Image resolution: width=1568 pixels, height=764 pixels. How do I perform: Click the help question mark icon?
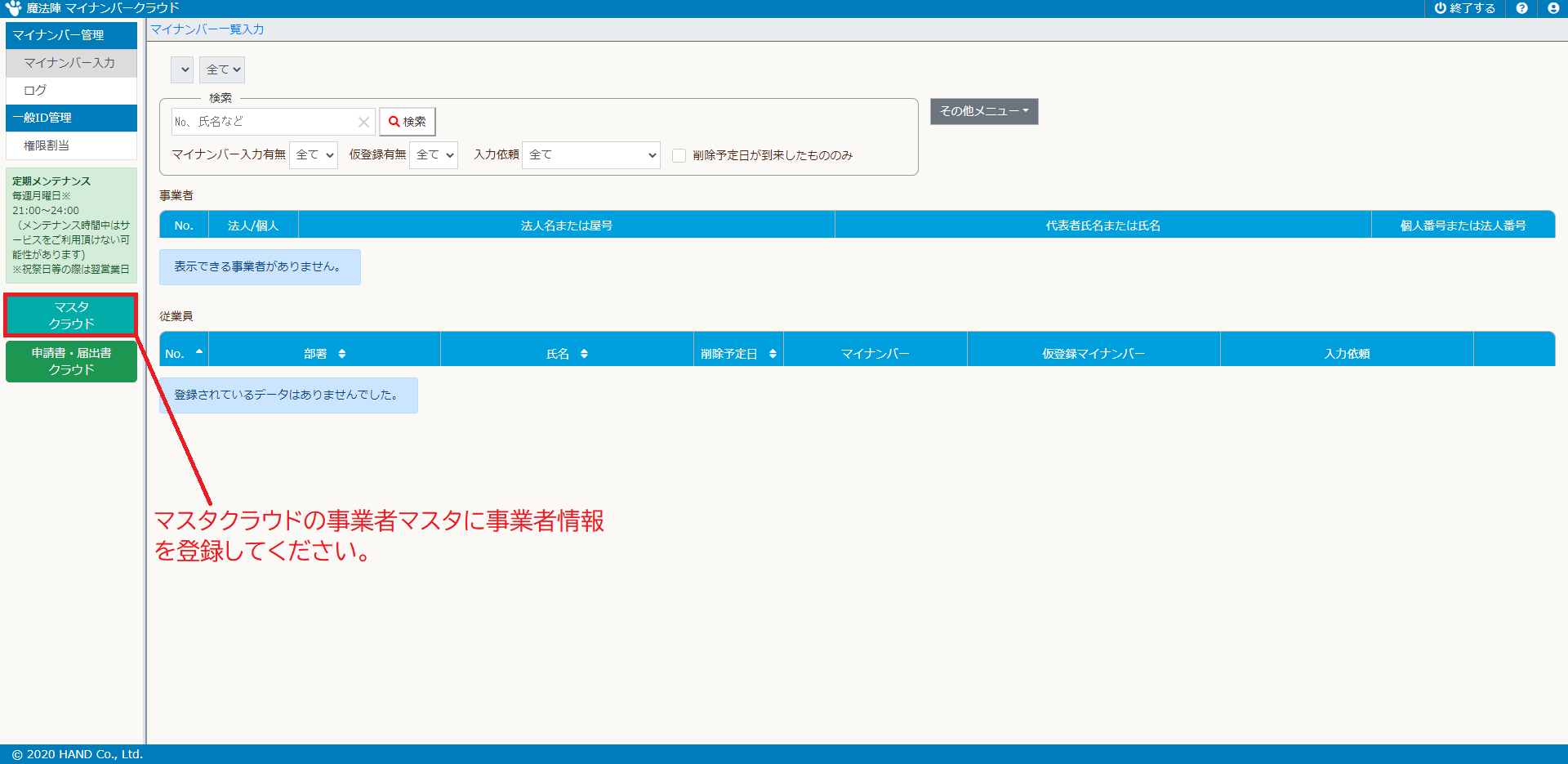tap(1521, 8)
